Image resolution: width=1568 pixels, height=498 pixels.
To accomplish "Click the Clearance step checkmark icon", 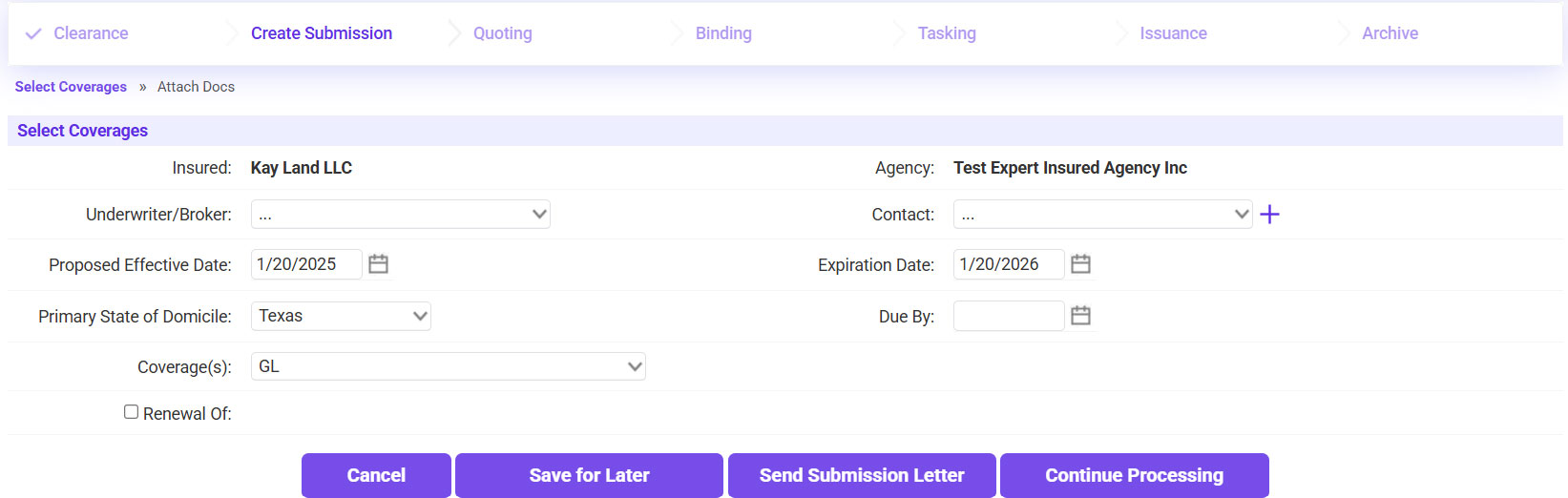I will tap(33, 34).
